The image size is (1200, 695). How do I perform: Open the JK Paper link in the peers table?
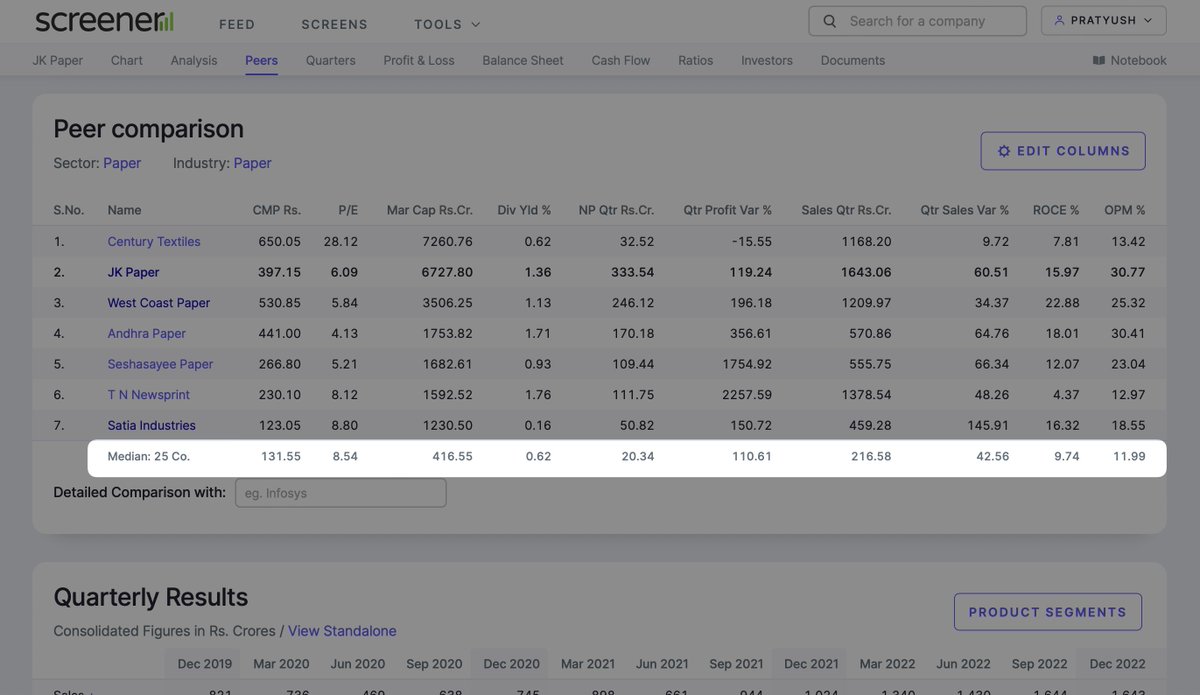click(x=133, y=272)
